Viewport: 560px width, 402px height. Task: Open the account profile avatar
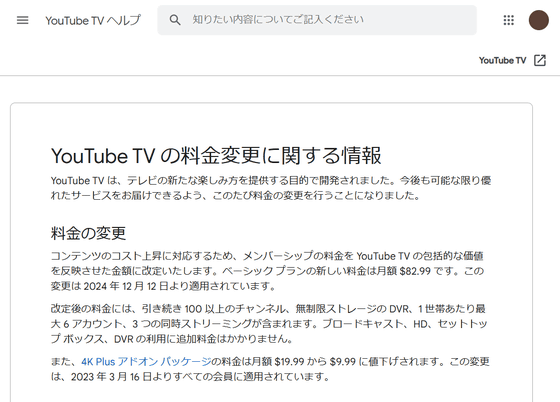click(x=539, y=20)
